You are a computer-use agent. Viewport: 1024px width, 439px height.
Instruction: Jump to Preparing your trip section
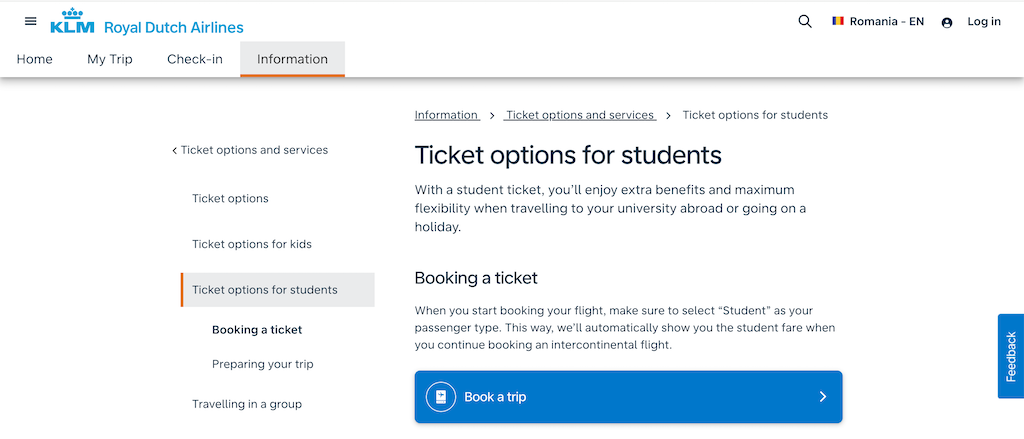263,364
